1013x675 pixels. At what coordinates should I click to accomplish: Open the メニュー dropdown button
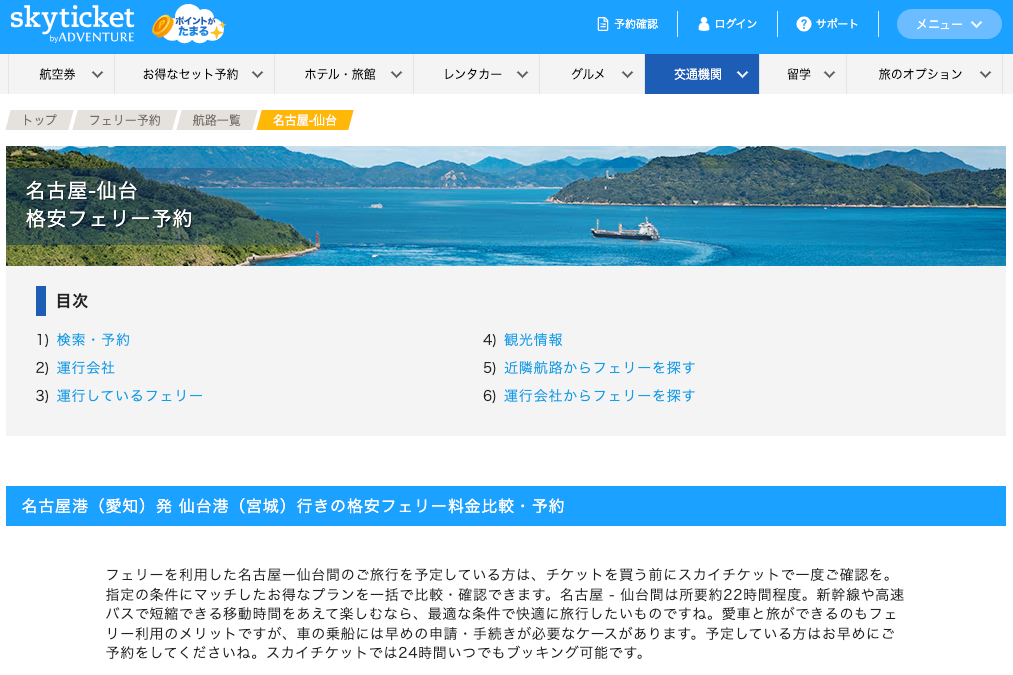click(x=948, y=24)
